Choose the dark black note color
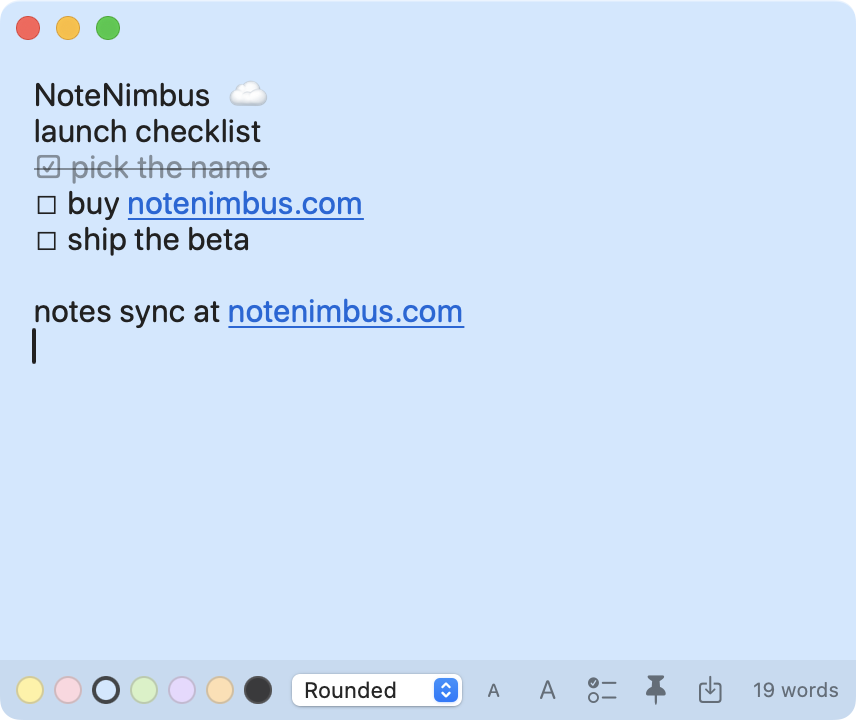 click(258, 690)
